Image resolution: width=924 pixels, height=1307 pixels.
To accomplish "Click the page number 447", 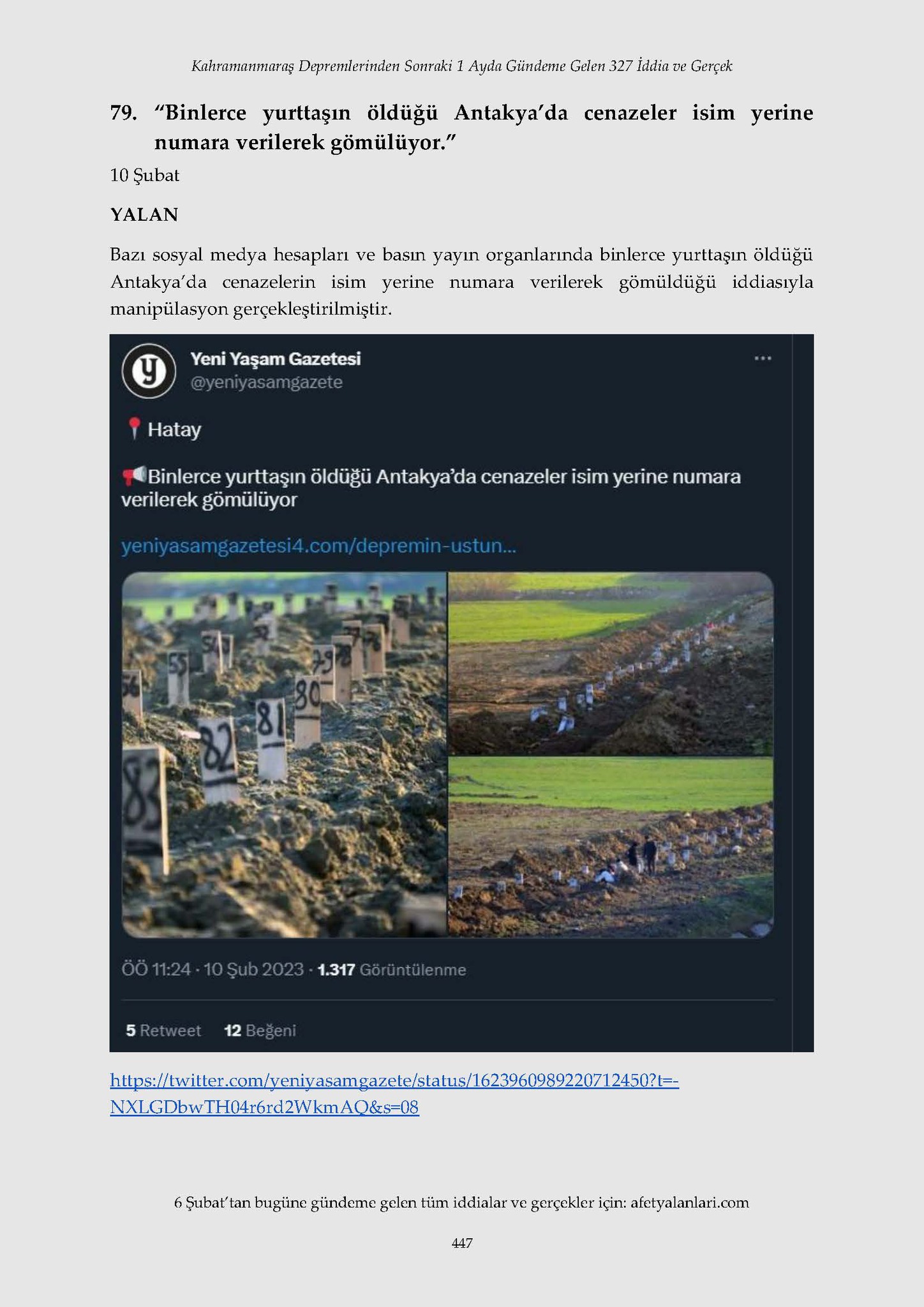I will tap(461, 1243).
